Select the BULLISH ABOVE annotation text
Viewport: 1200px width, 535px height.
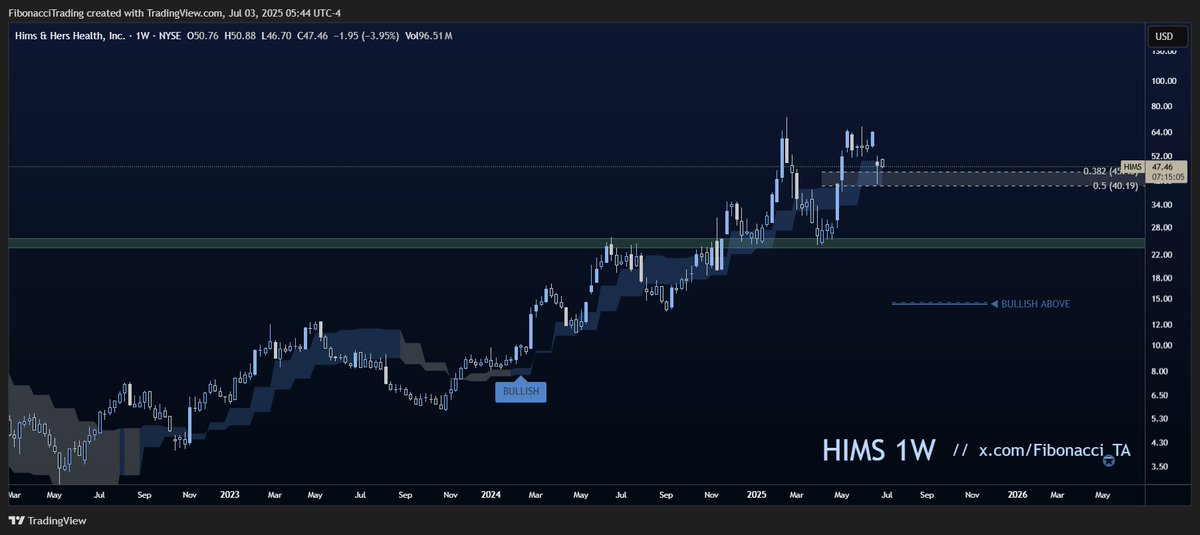pyautogui.click(x=1036, y=304)
